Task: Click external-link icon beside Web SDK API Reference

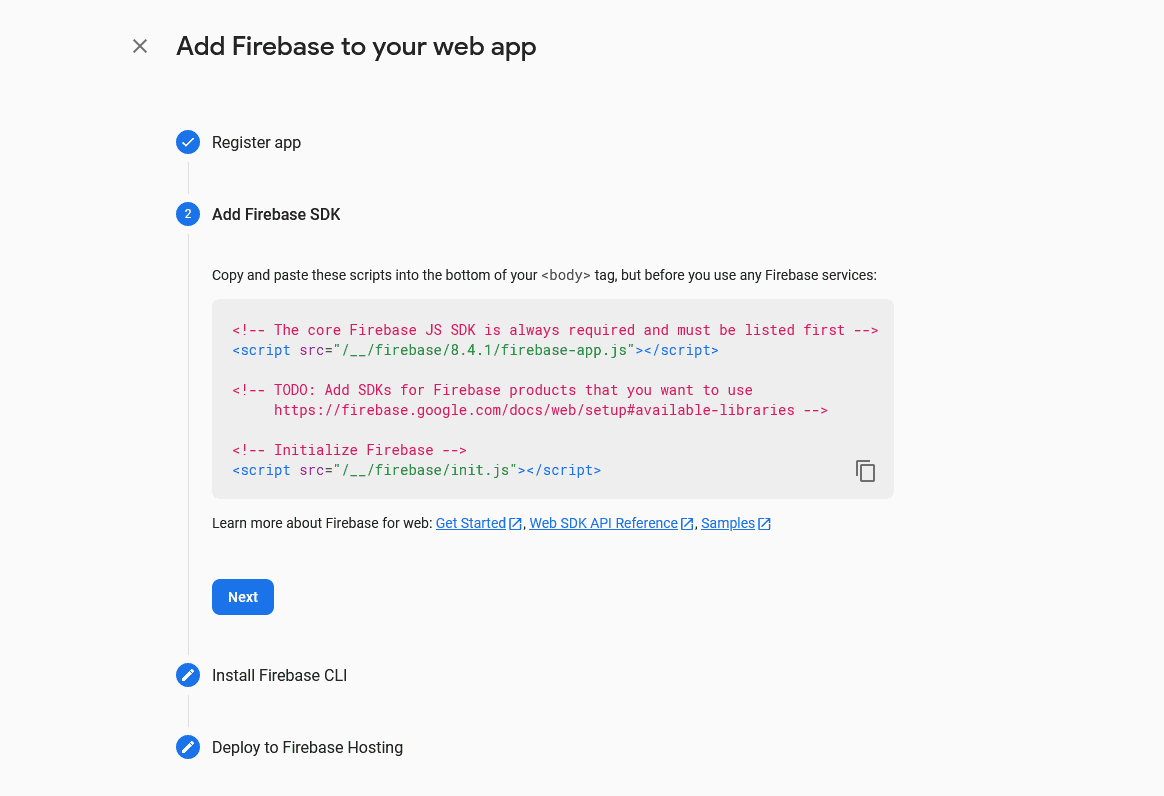Action: point(688,524)
